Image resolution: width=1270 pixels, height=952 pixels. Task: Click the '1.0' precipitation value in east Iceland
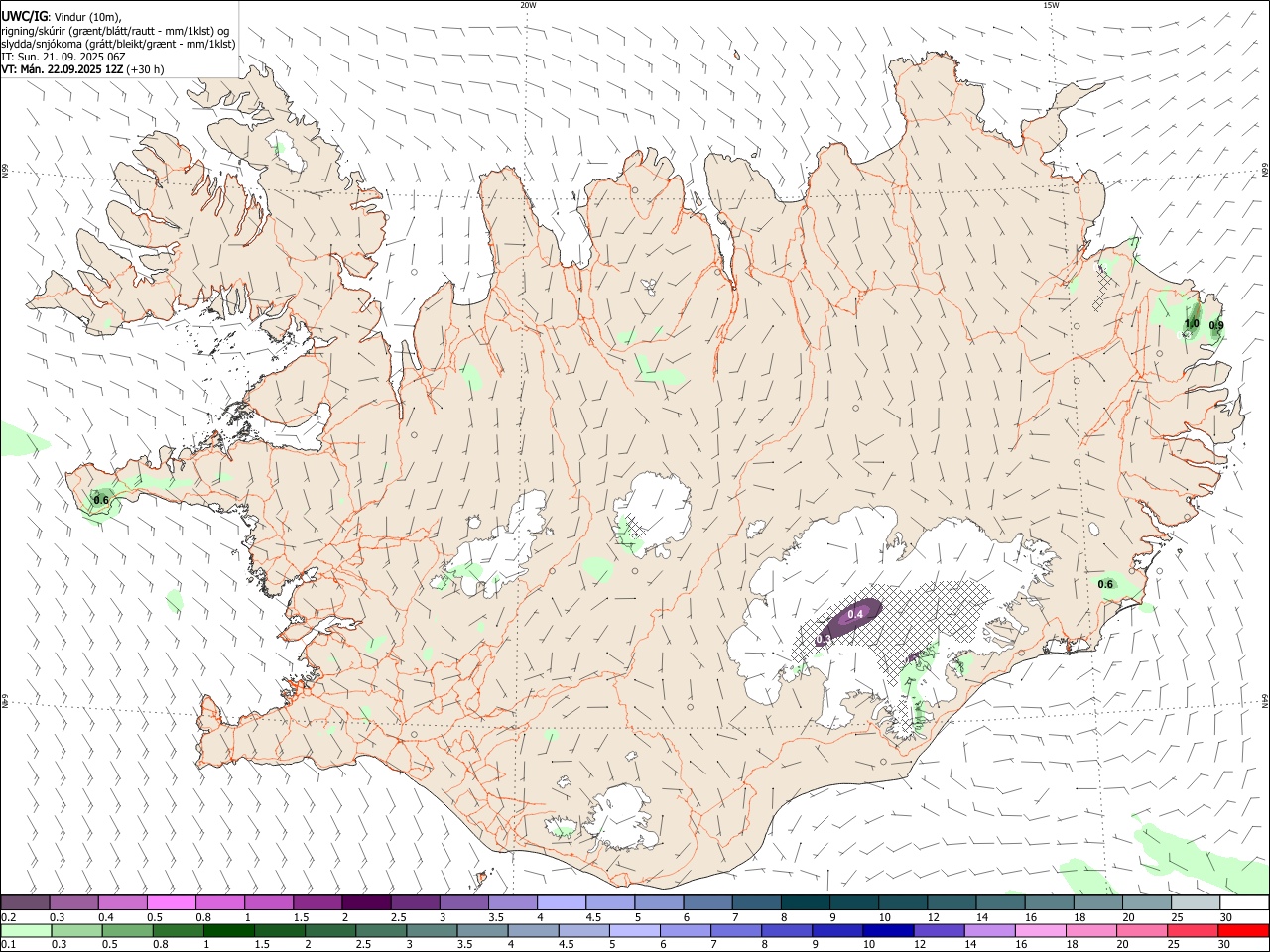[1192, 324]
